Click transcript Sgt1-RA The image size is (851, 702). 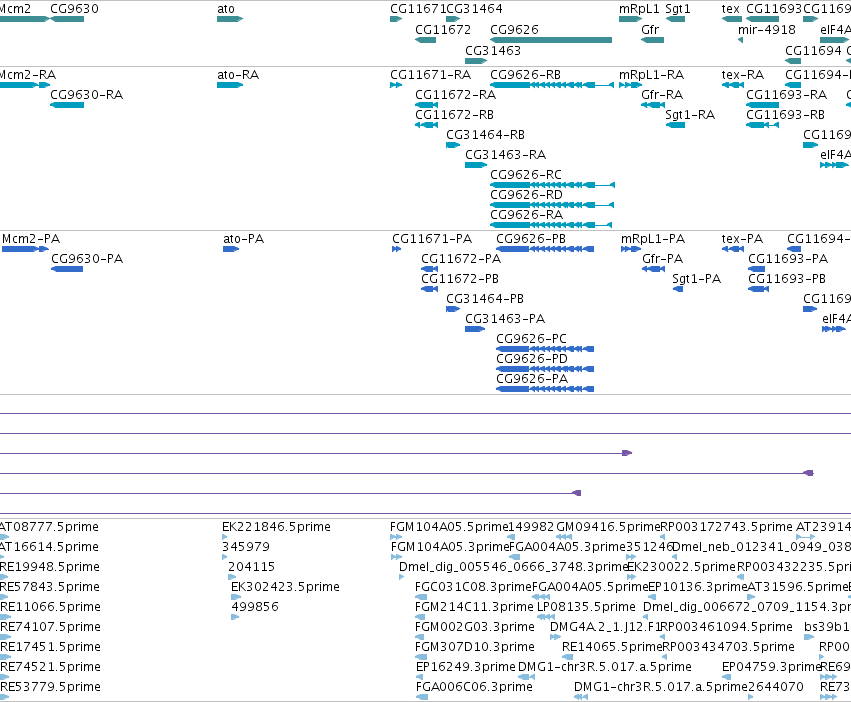(x=675, y=125)
